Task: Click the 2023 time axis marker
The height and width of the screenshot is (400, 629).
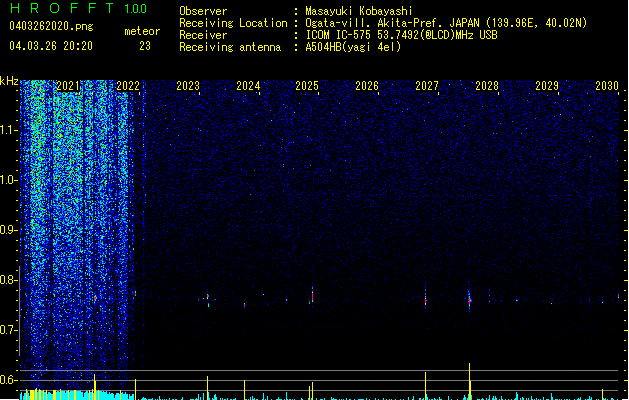Action: tap(188, 86)
